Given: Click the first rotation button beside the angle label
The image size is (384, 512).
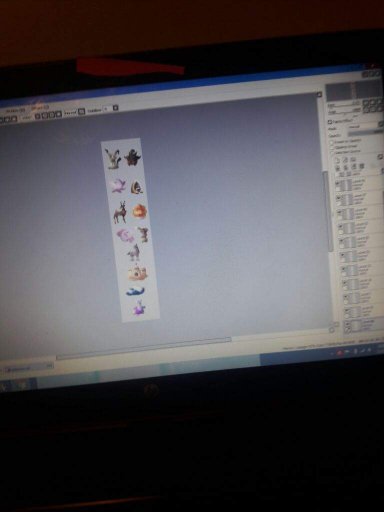Looking at the screenshot, I should pos(38,116).
